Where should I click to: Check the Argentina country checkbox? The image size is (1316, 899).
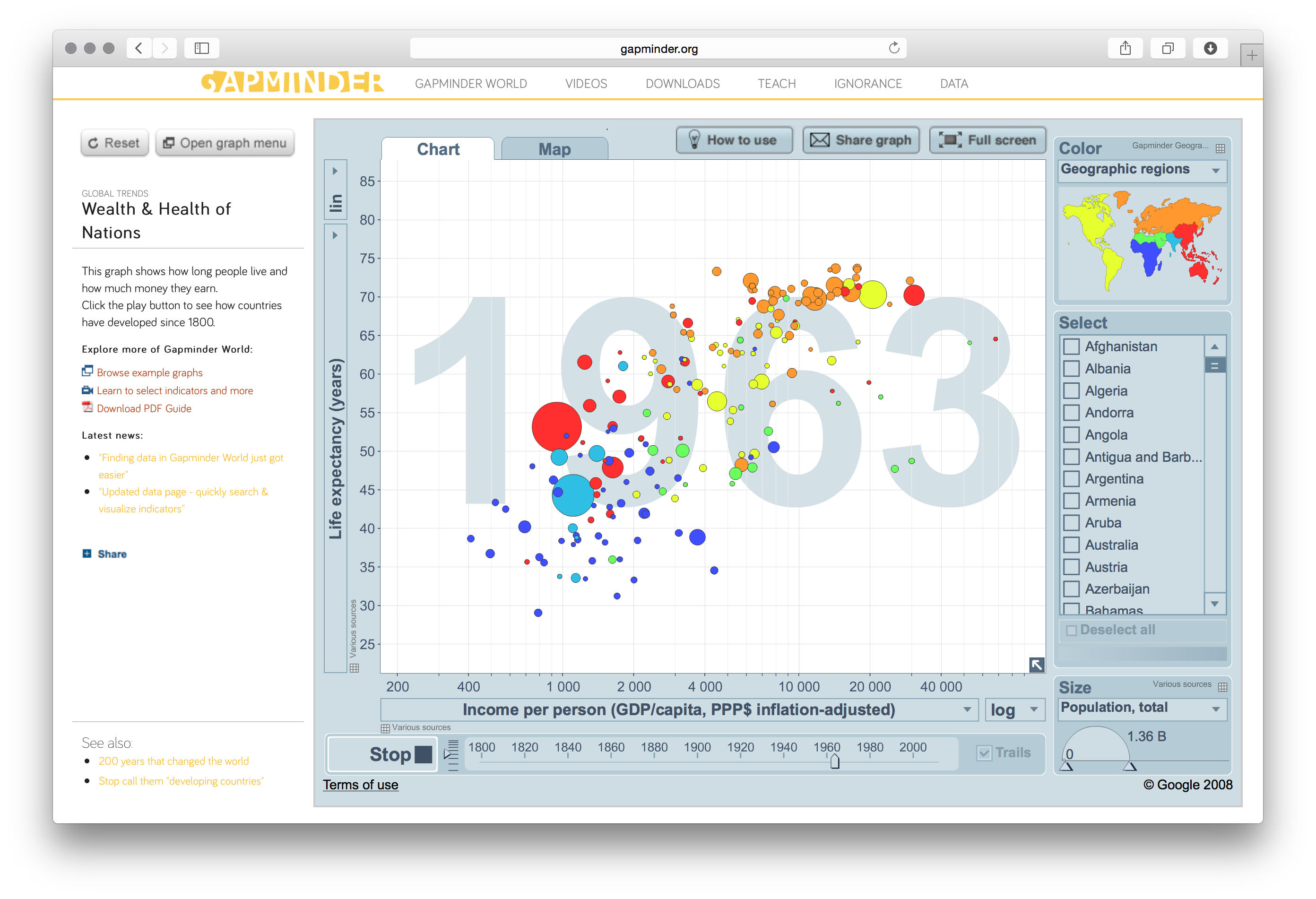tap(1071, 478)
